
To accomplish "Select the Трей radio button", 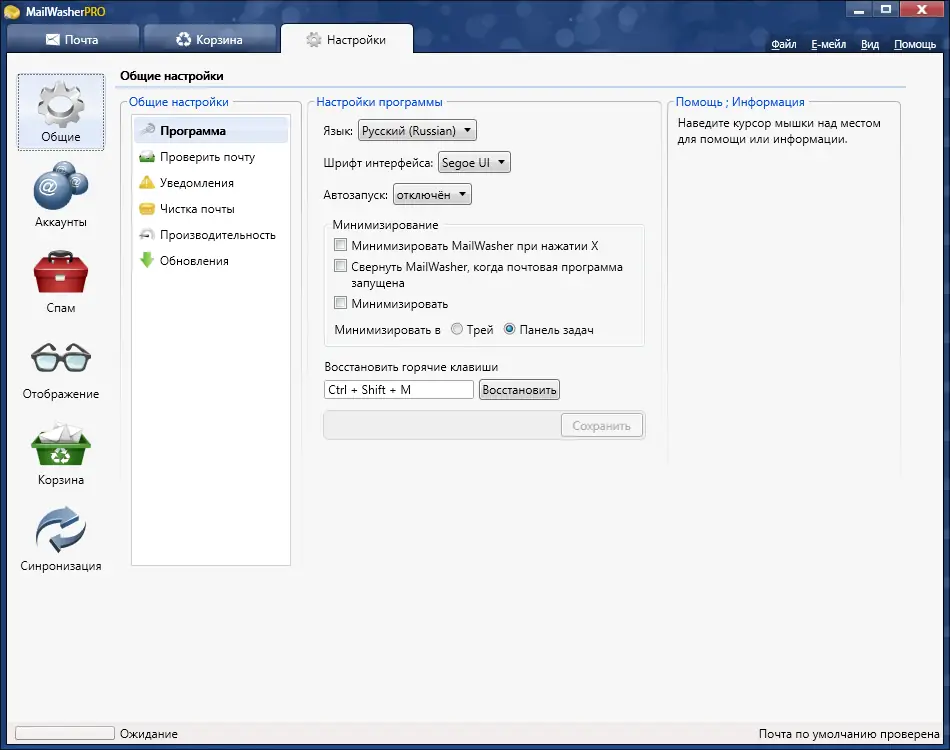I will [457, 329].
